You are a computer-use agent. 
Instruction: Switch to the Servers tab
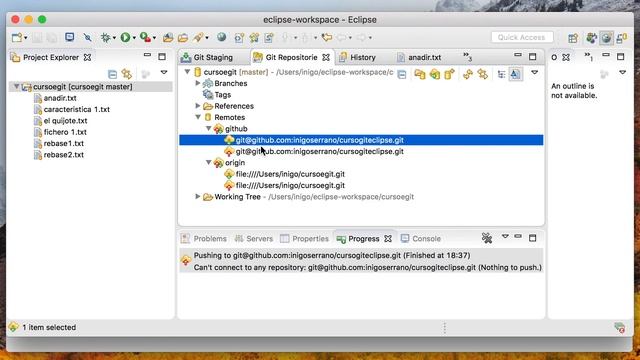click(x=253, y=239)
